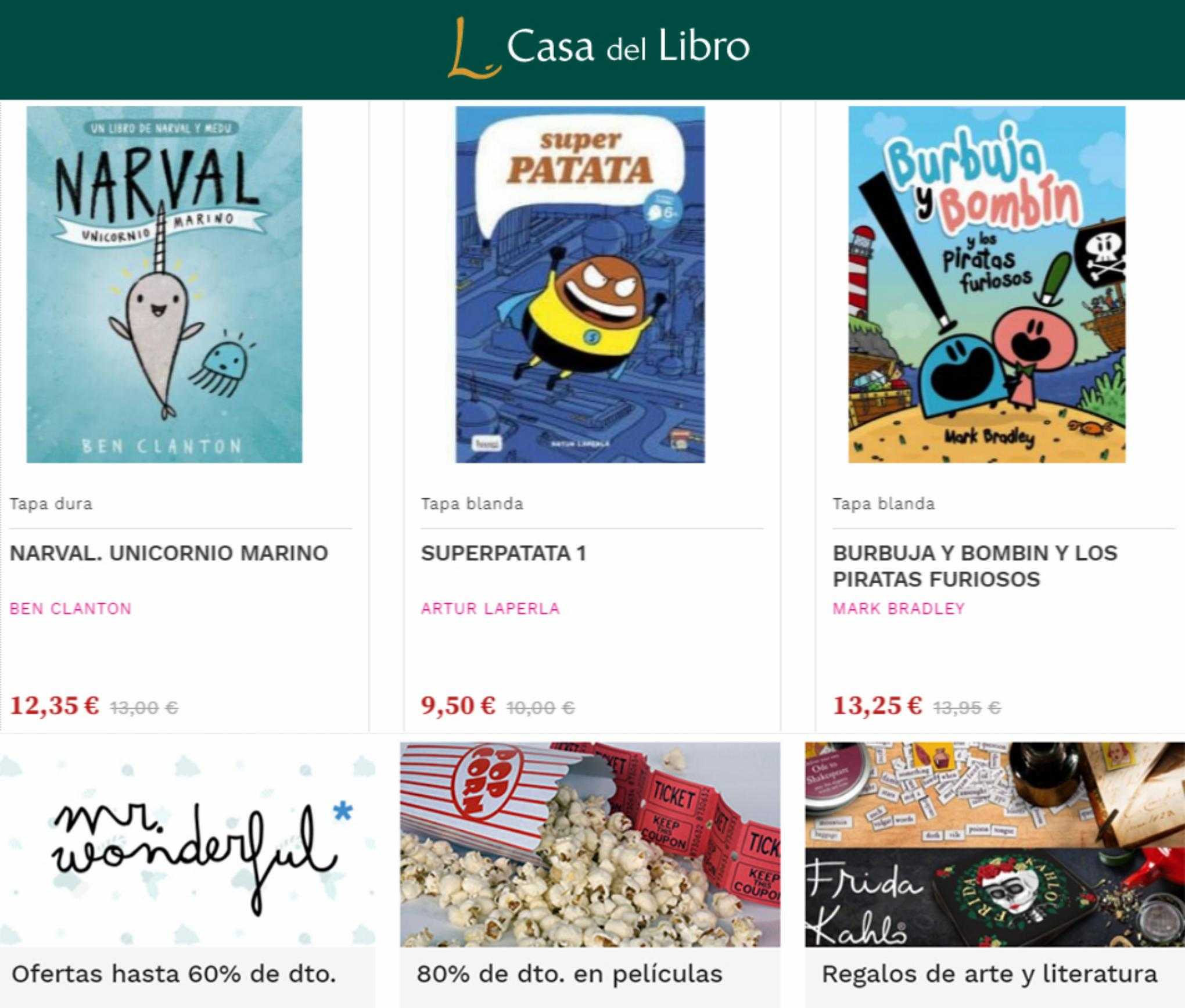
Task: View author Artur Laperla's page
Action: pyautogui.click(x=490, y=608)
